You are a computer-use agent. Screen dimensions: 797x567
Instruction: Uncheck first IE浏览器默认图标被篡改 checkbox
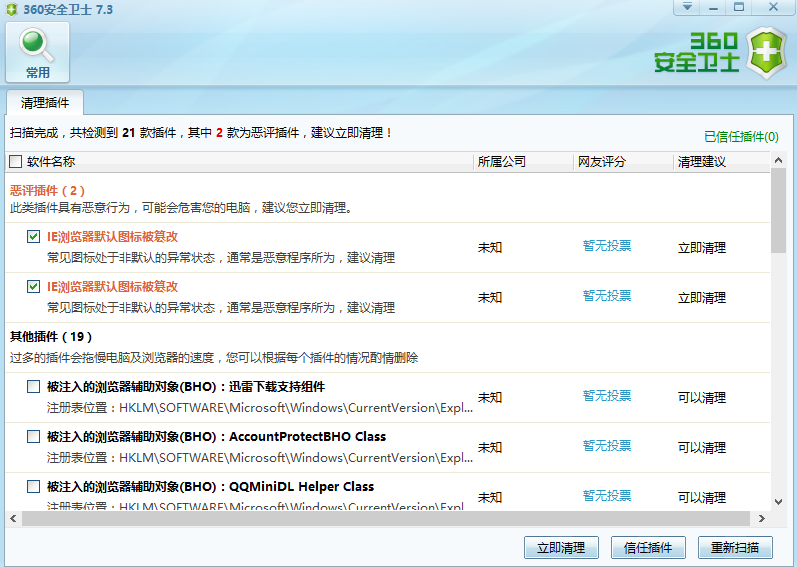click(34, 236)
